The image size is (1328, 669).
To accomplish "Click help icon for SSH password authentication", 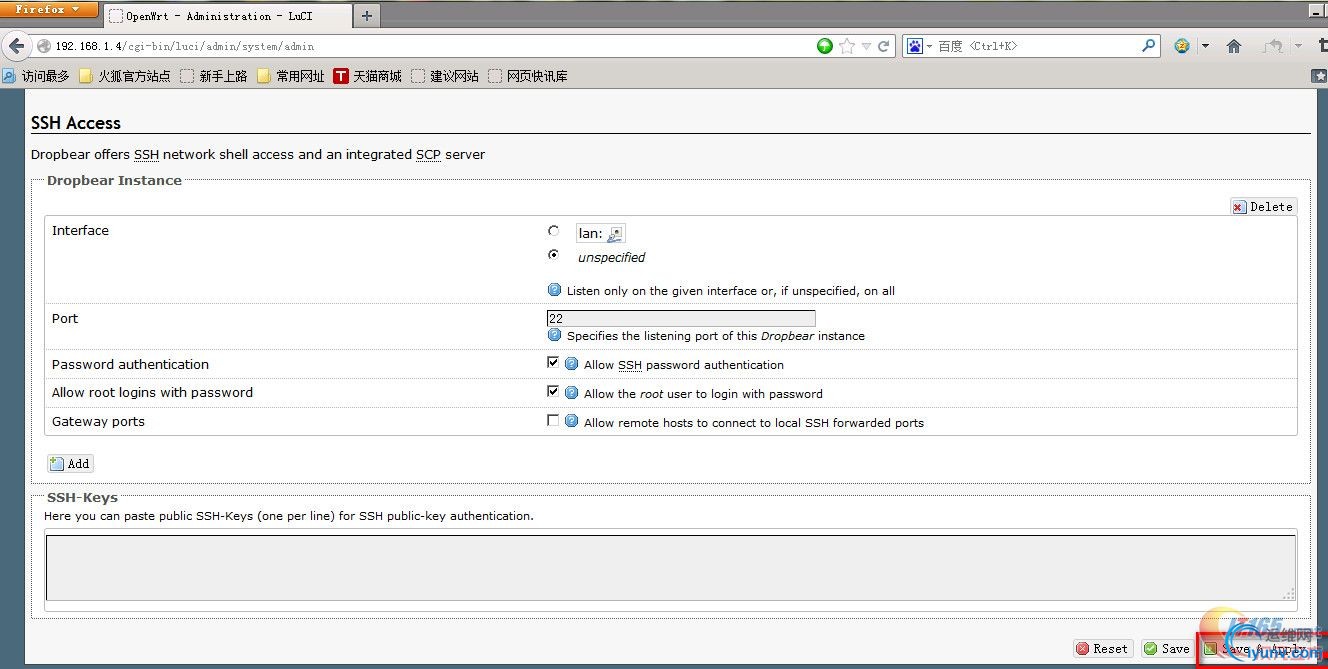I will pyautogui.click(x=572, y=364).
